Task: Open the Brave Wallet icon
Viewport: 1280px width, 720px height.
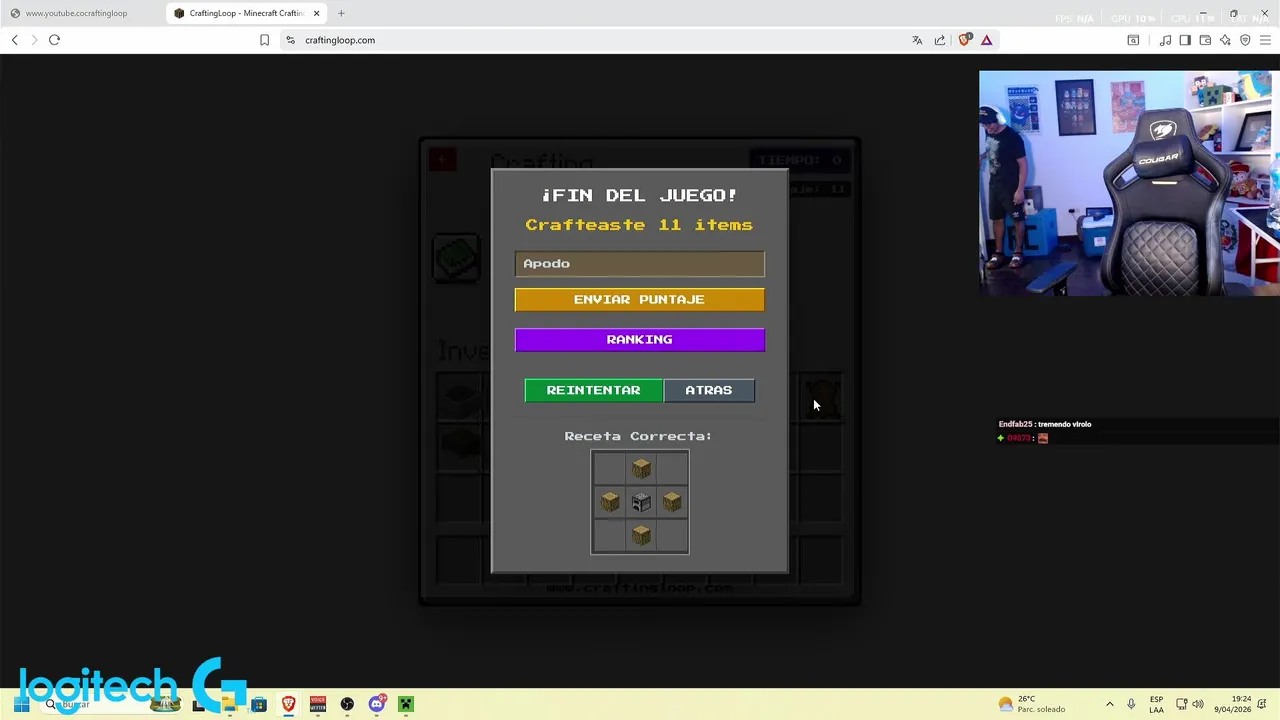Action: (1205, 40)
